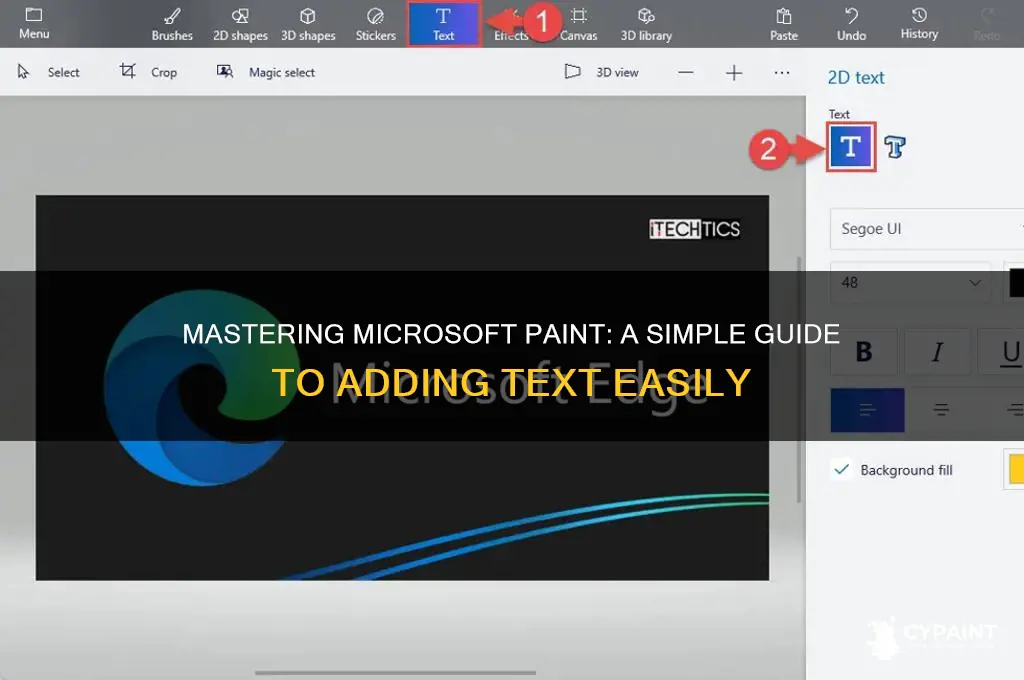
Task: Open the 3D shapes tab
Action: (308, 24)
